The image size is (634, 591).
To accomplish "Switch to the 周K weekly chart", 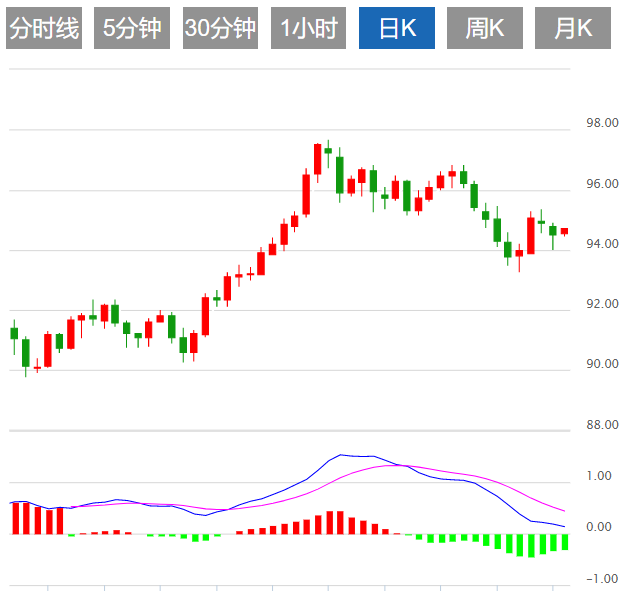I will (485, 28).
